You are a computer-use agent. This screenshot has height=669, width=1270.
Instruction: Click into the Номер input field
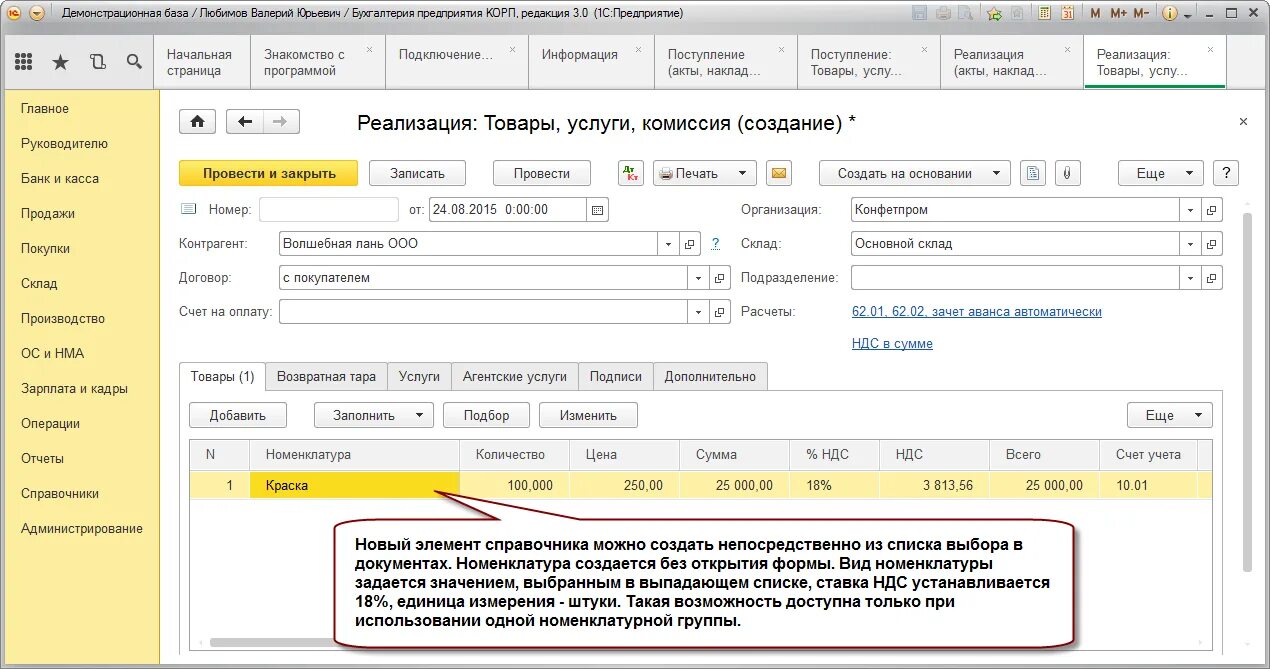point(329,210)
